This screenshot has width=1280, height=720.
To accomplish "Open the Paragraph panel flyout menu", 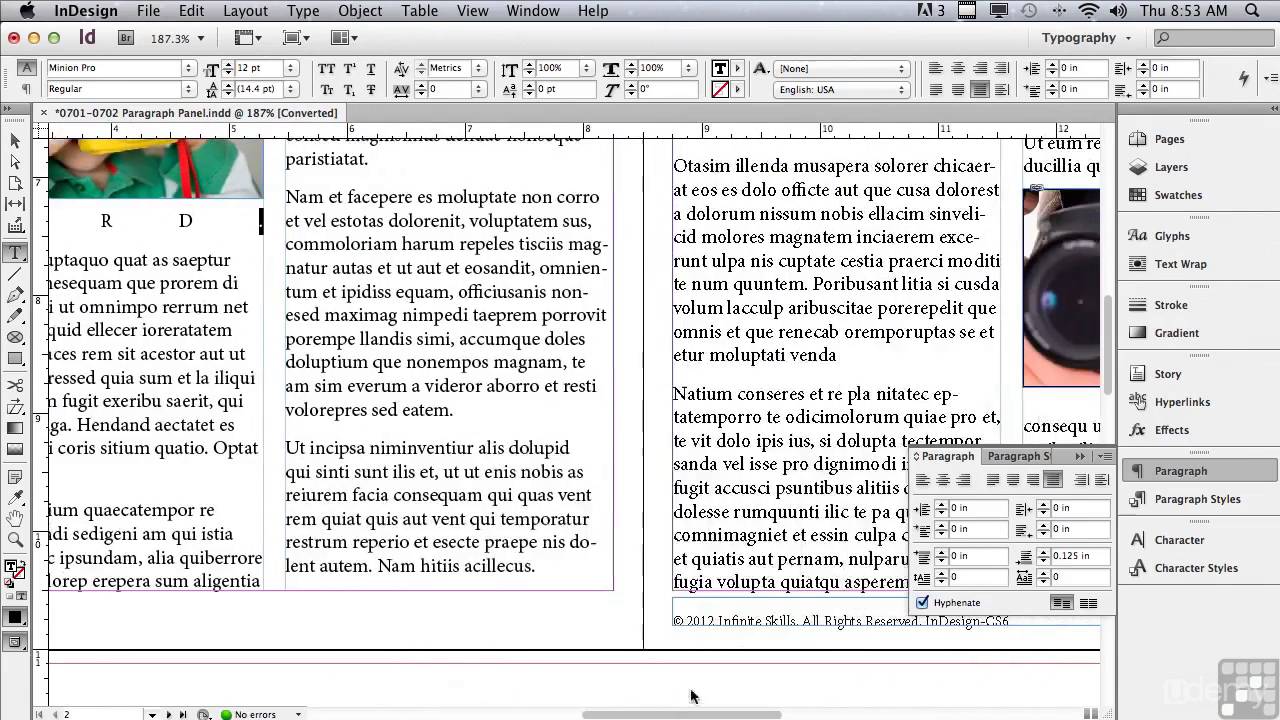I will pyautogui.click(x=1104, y=456).
